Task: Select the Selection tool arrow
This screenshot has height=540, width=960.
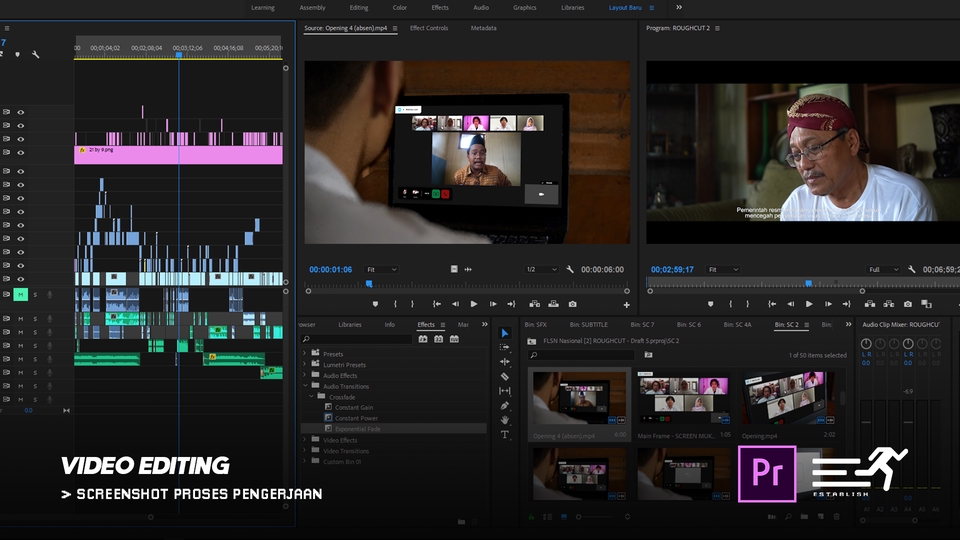Action: pos(504,333)
